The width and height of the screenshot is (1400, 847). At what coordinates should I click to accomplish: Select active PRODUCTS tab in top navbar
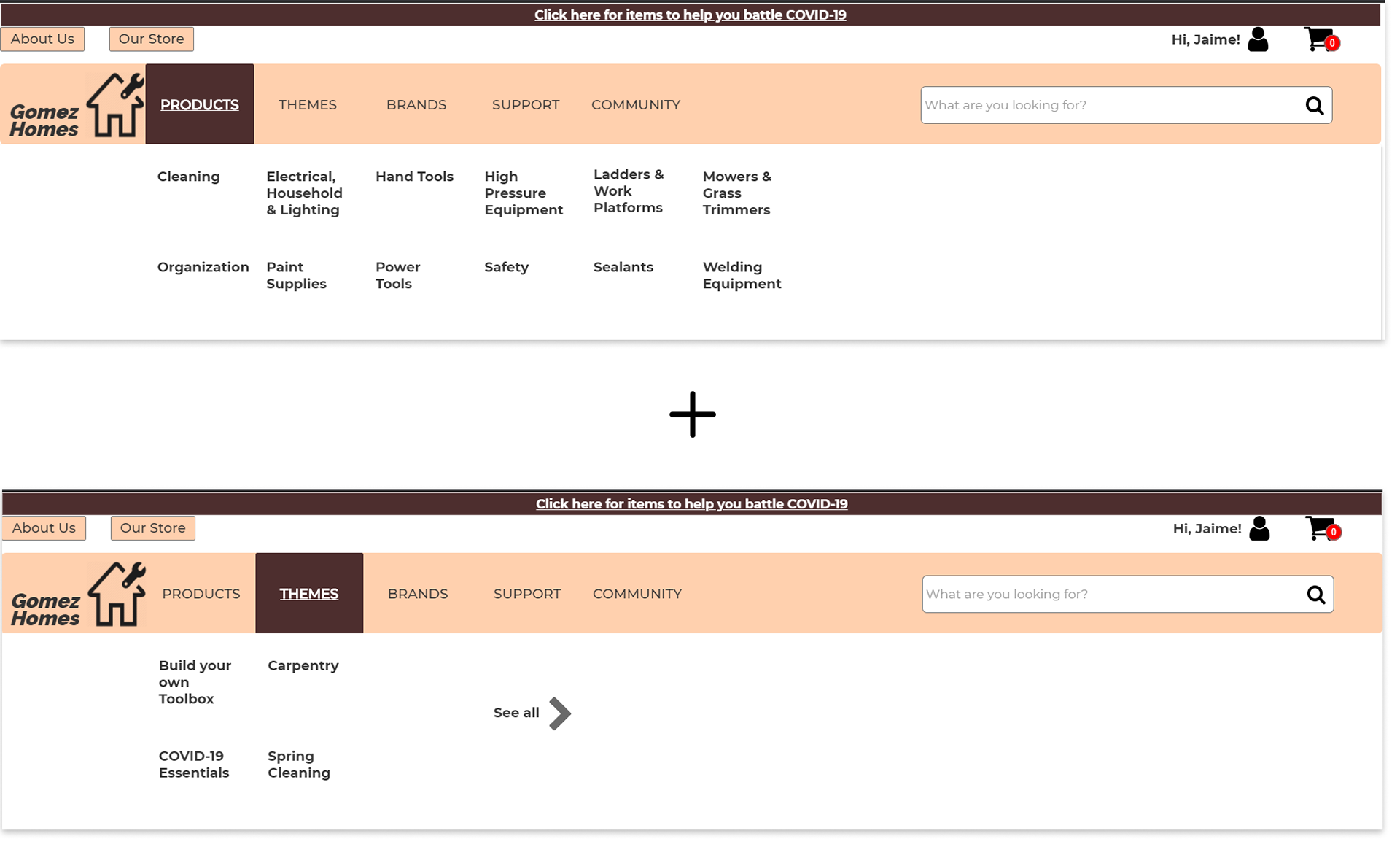(200, 104)
